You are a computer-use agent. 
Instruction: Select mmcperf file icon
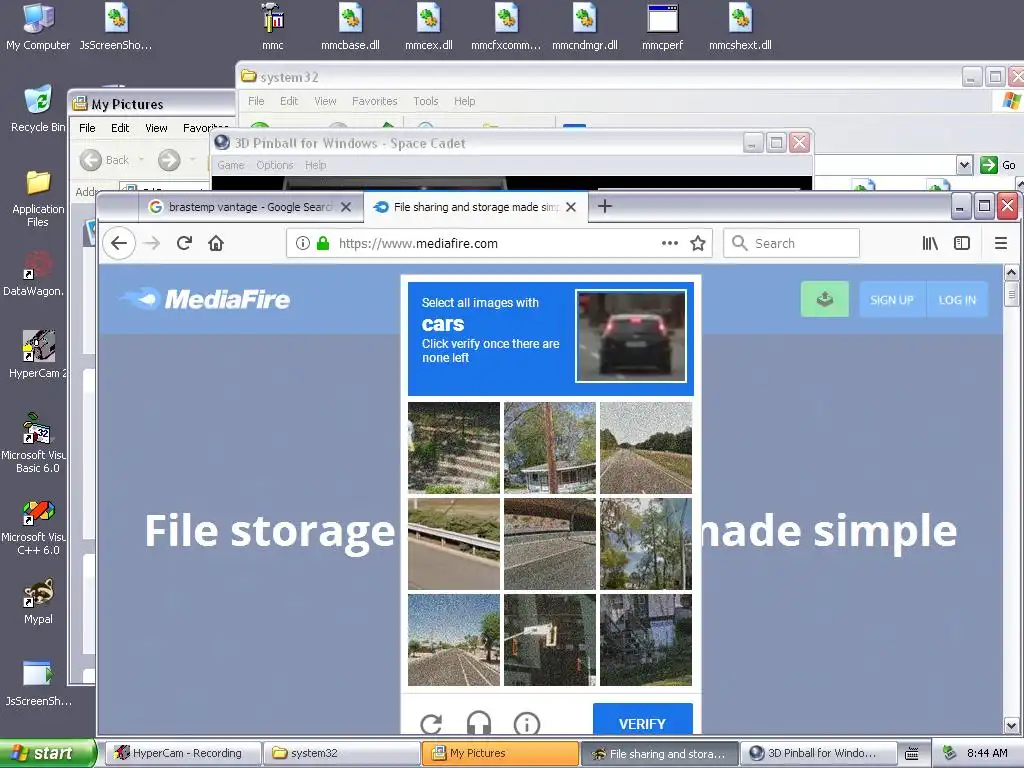pyautogui.click(x=662, y=26)
